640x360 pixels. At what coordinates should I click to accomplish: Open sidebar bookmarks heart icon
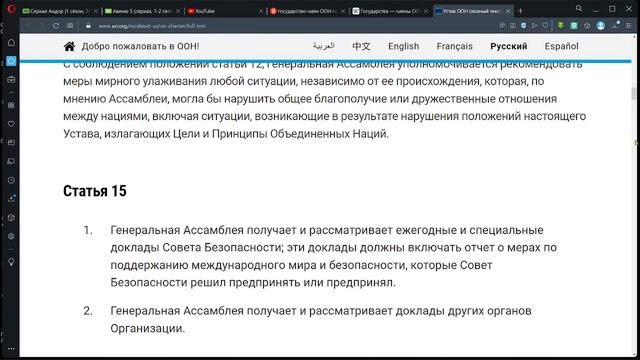(11, 124)
